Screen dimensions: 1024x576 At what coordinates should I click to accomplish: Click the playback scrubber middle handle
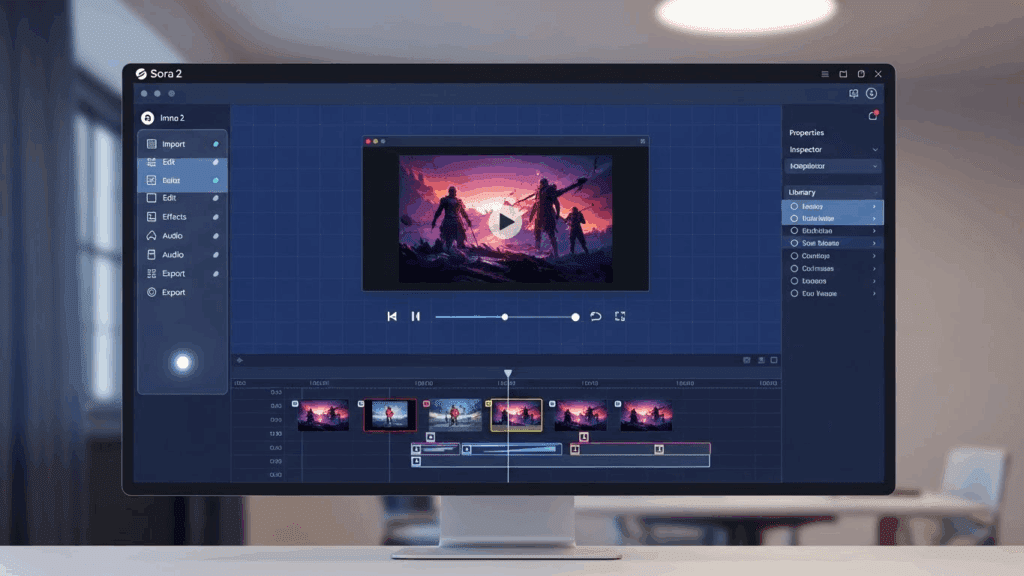point(505,317)
